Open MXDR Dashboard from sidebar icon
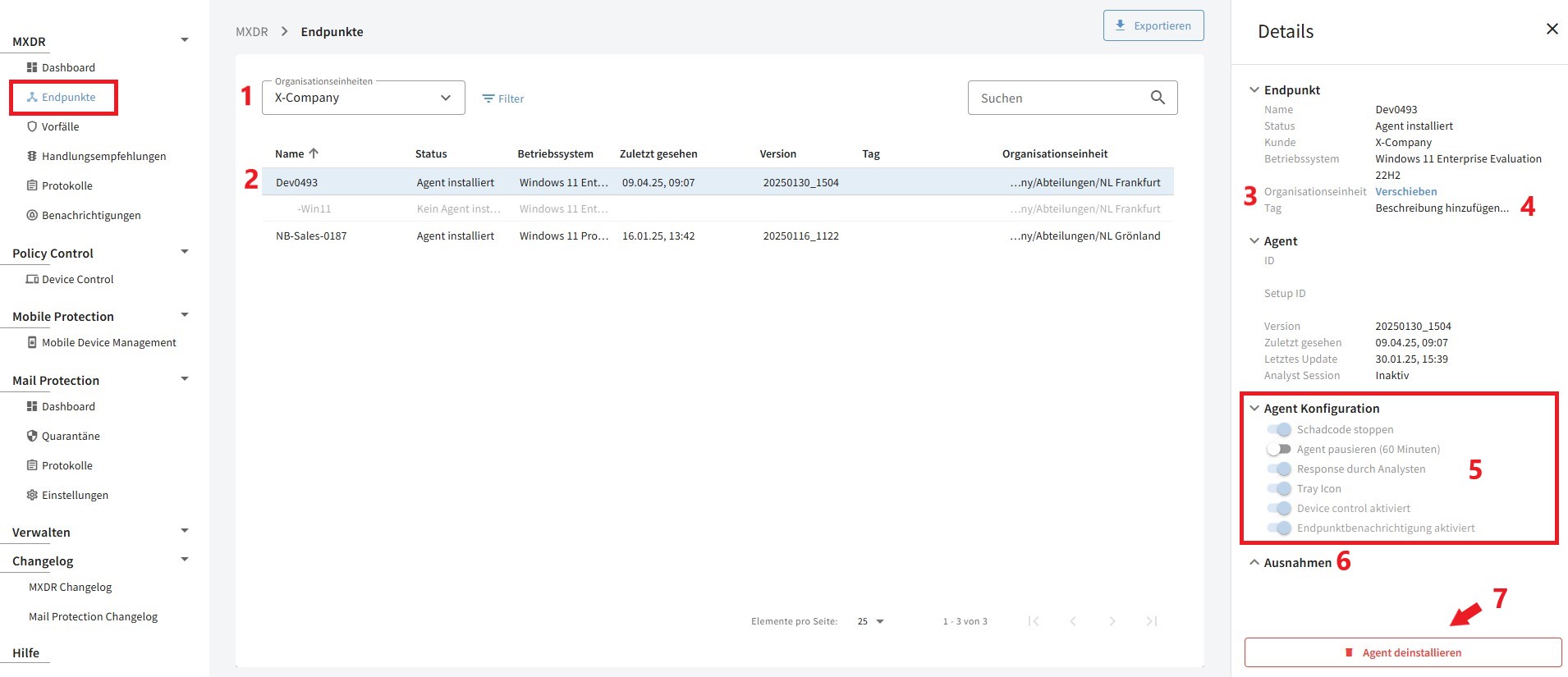Viewport: 1568px width, 677px height. (x=61, y=67)
